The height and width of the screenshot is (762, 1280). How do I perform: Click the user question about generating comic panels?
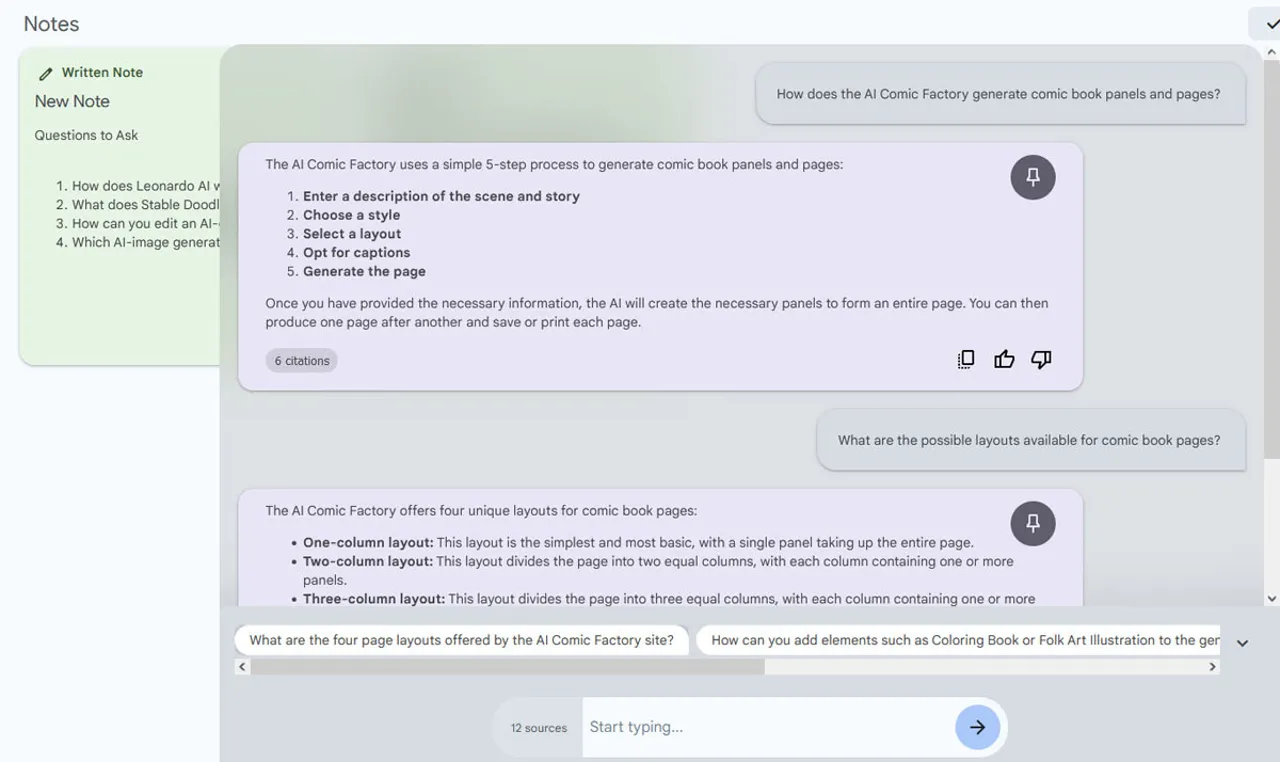coord(999,94)
